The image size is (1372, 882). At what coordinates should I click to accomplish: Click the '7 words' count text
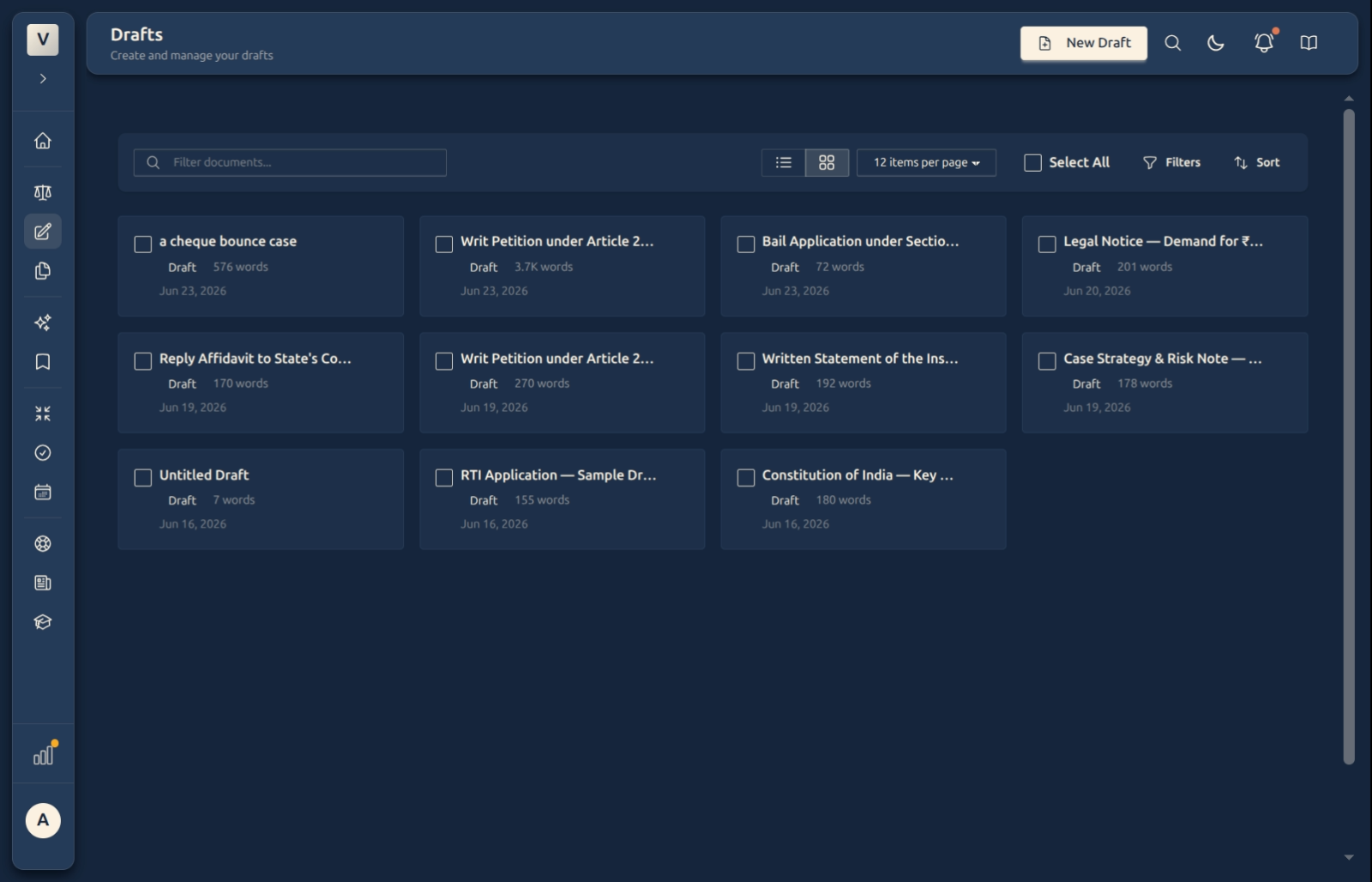(234, 501)
